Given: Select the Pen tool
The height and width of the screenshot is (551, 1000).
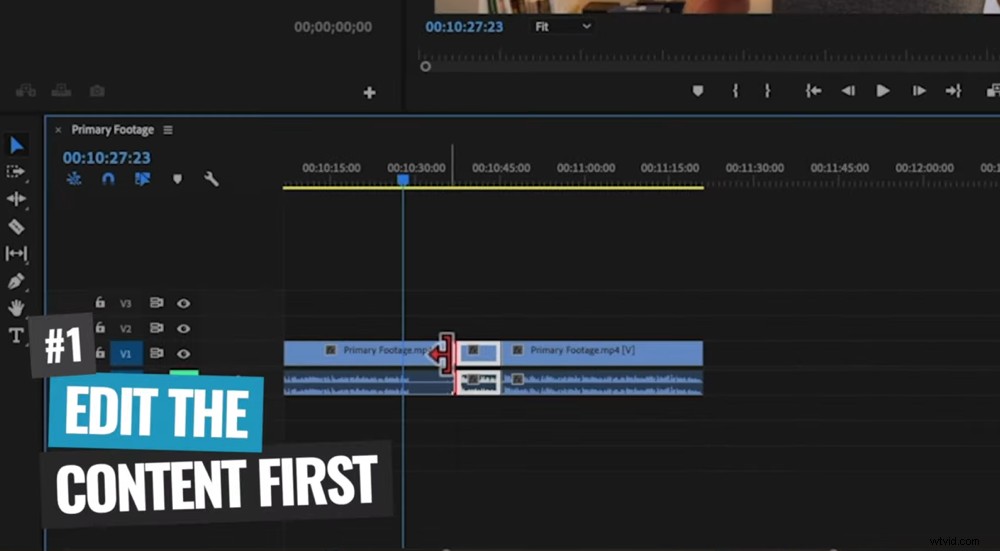Looking at the screenshot, I should (x=16, y=281).
